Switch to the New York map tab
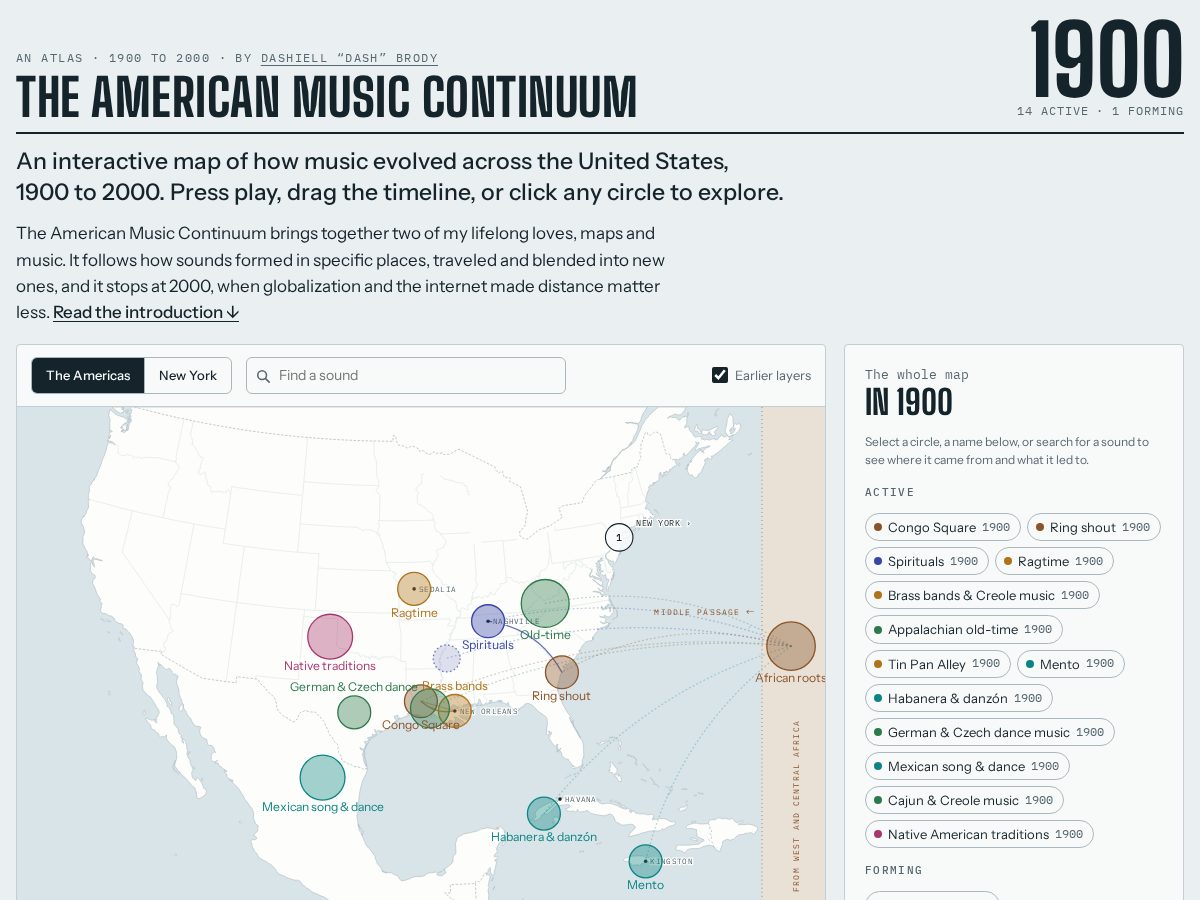The width and height of the screenshot is (1200, 900). [x=188, y=376]
